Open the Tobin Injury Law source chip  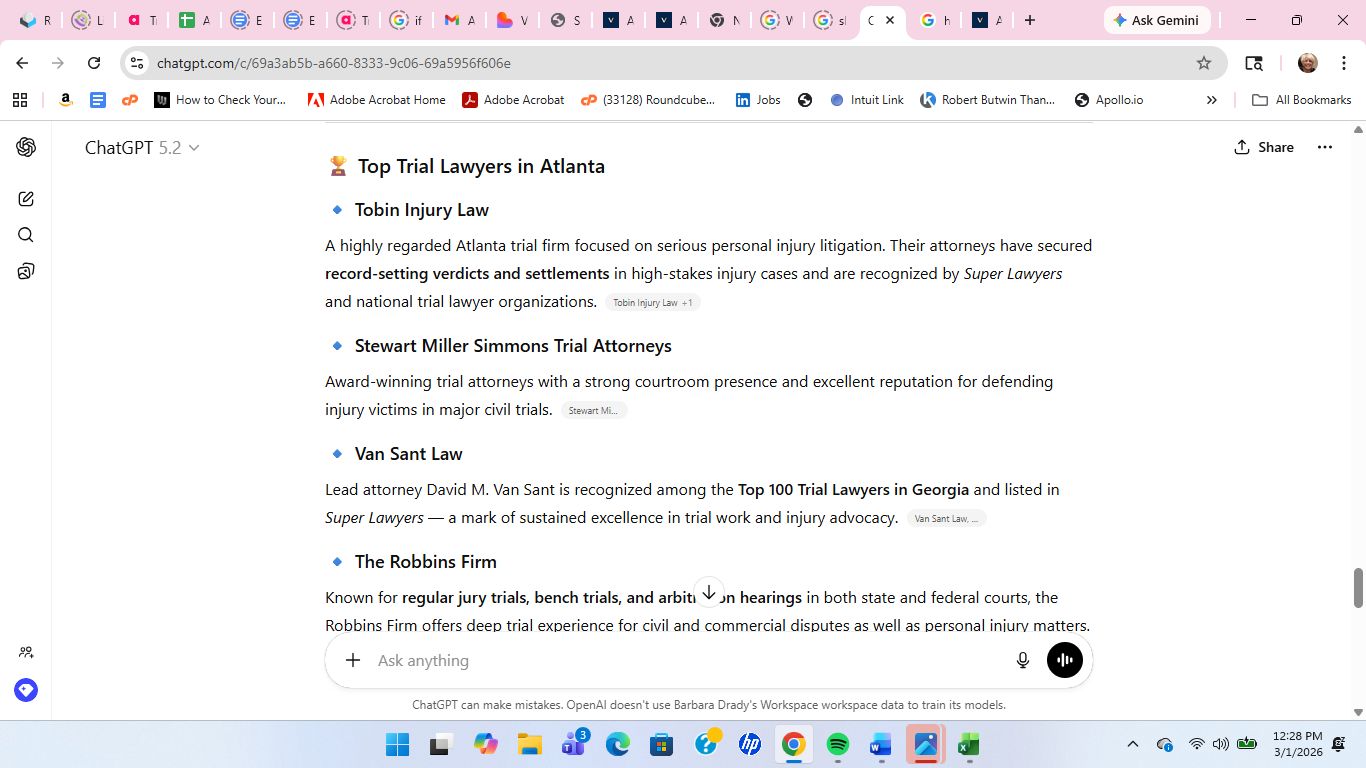click(652, 302)
